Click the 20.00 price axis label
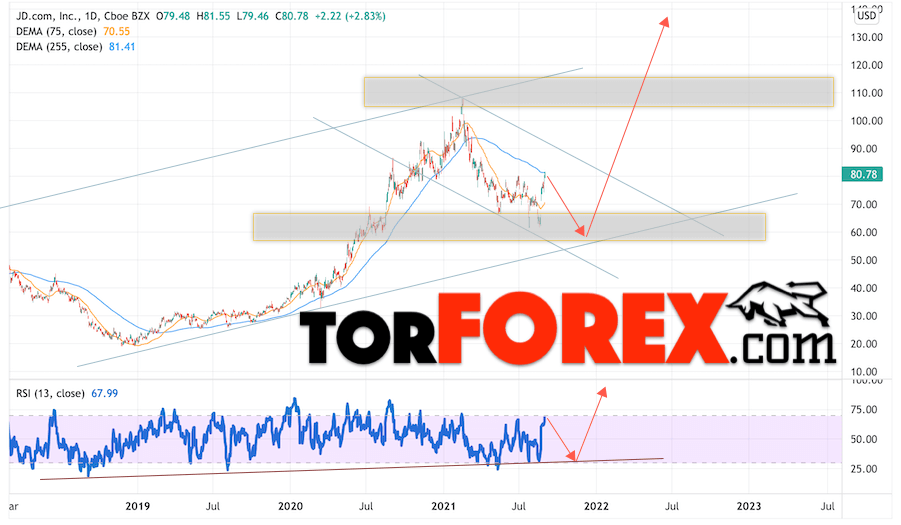901x525 pixels. coord(864,344)
